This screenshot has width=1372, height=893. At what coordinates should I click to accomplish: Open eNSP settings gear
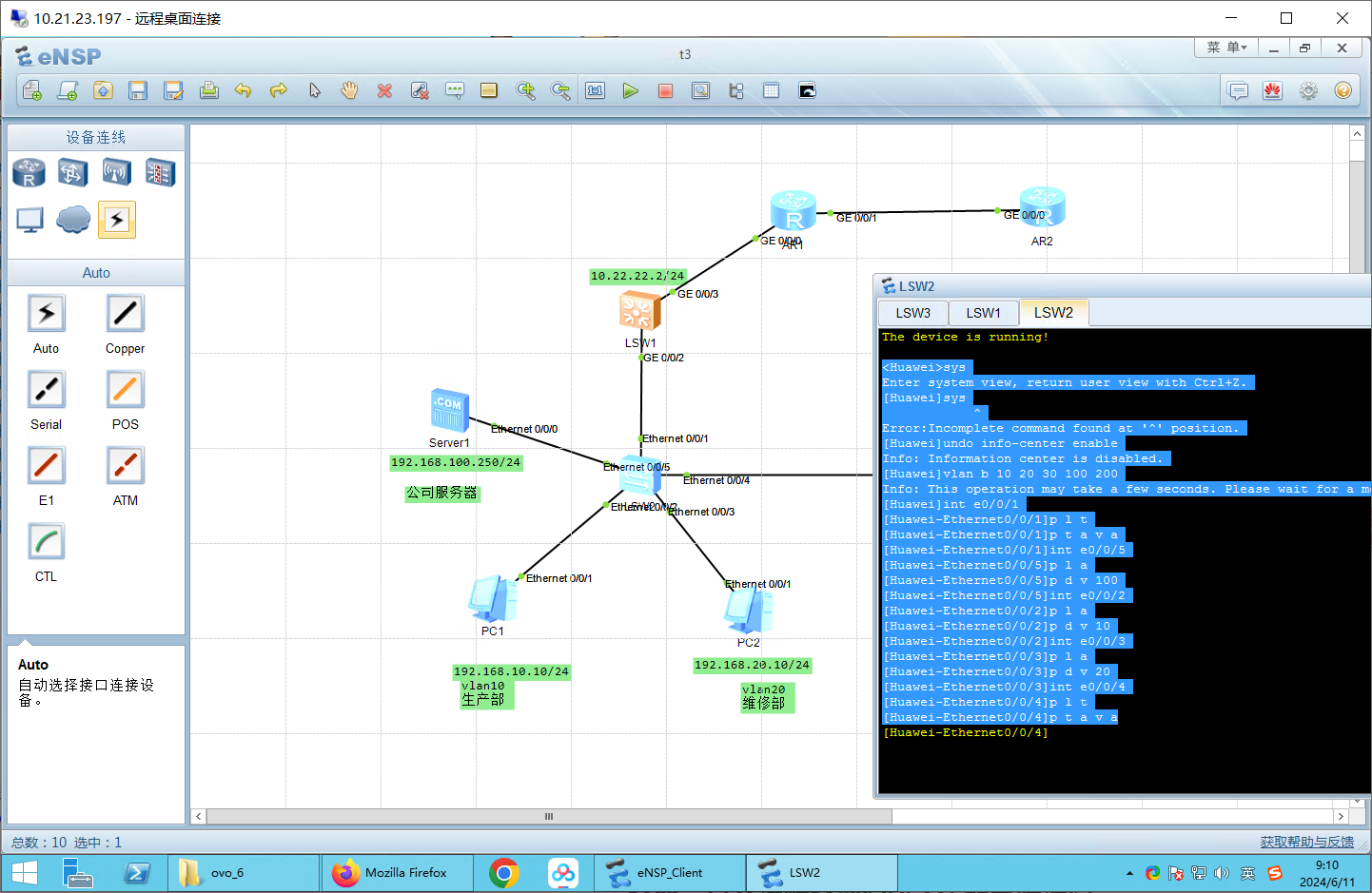[1308, 90]
